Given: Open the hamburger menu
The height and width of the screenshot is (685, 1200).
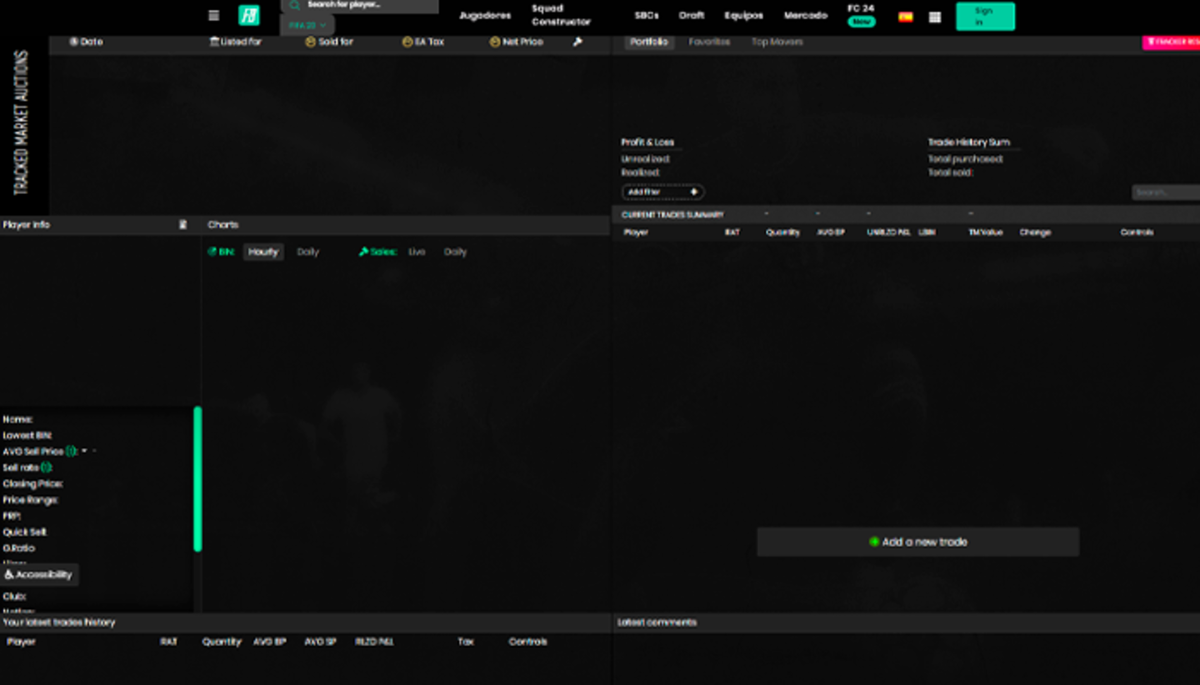Looking at the screenshot, I should click(x=213, y=16).
